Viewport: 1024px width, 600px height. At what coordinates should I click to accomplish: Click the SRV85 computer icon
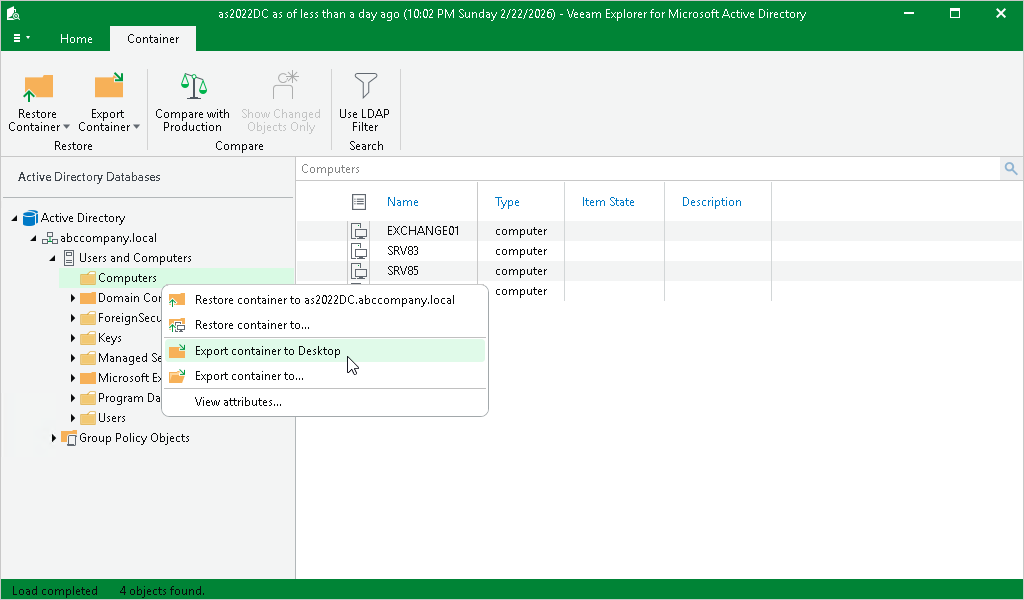point(359,271)
